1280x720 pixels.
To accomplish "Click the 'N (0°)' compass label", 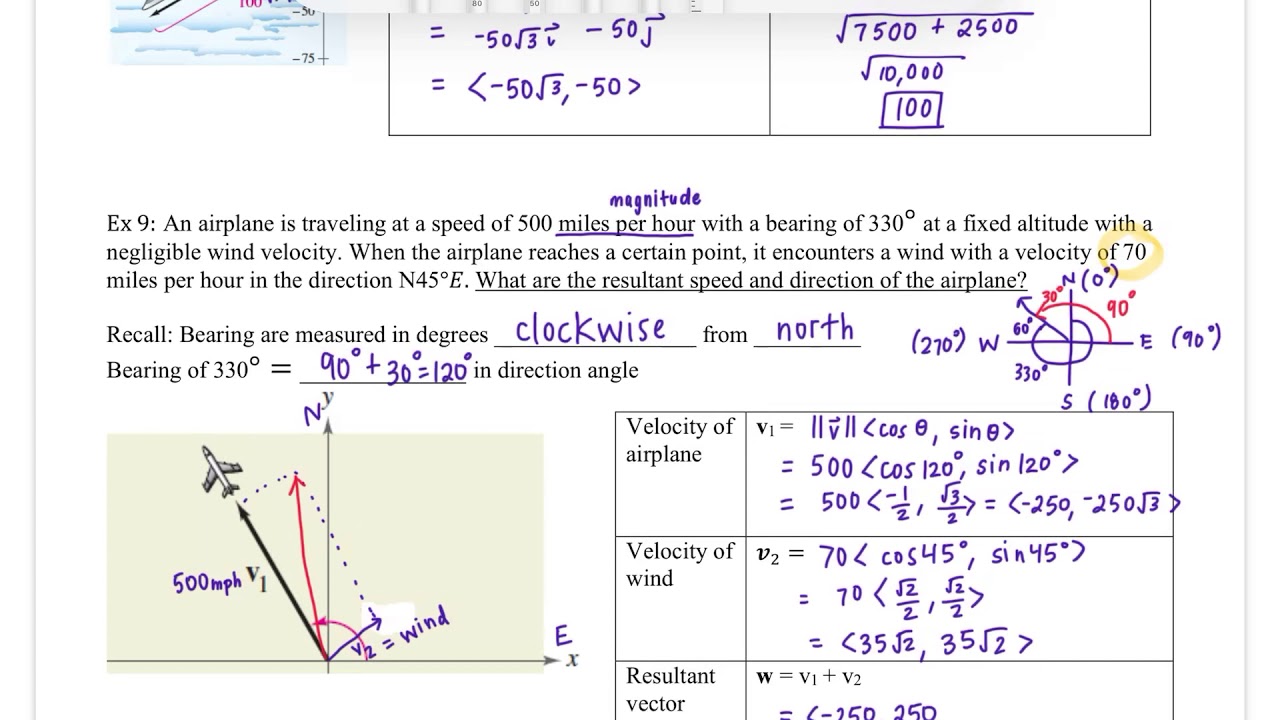I will (1090, 279).
